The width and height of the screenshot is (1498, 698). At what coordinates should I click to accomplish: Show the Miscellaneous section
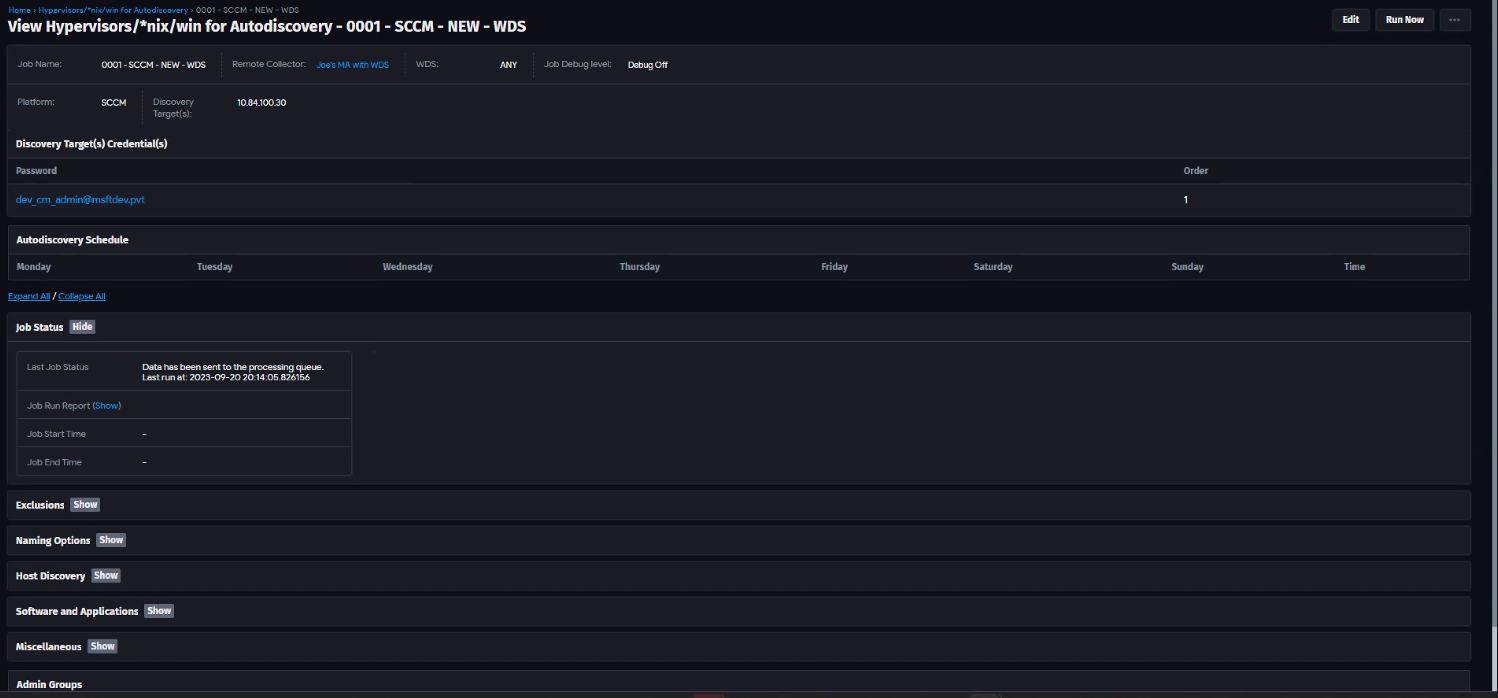coord(102,646)
